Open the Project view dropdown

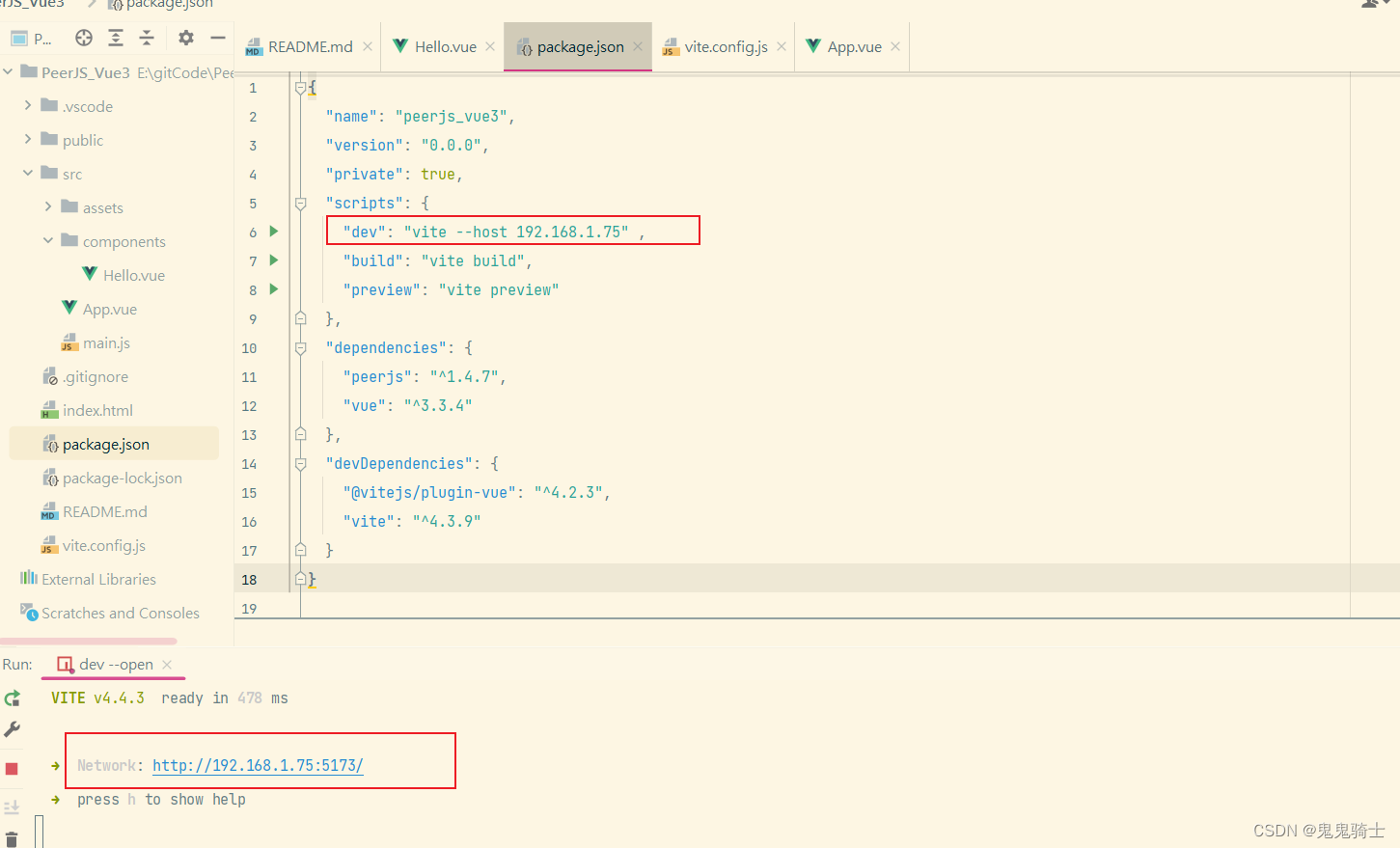coord(31,39)
